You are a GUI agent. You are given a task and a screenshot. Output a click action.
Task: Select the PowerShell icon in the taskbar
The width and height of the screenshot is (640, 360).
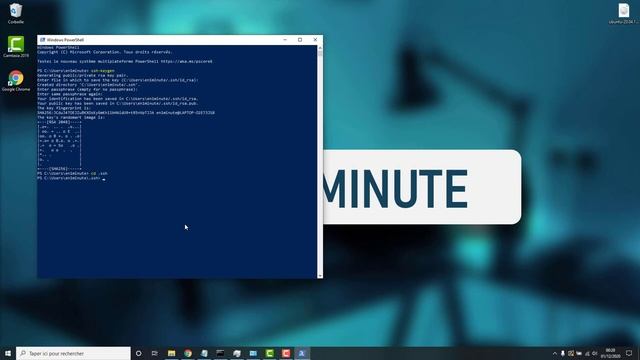302,353
